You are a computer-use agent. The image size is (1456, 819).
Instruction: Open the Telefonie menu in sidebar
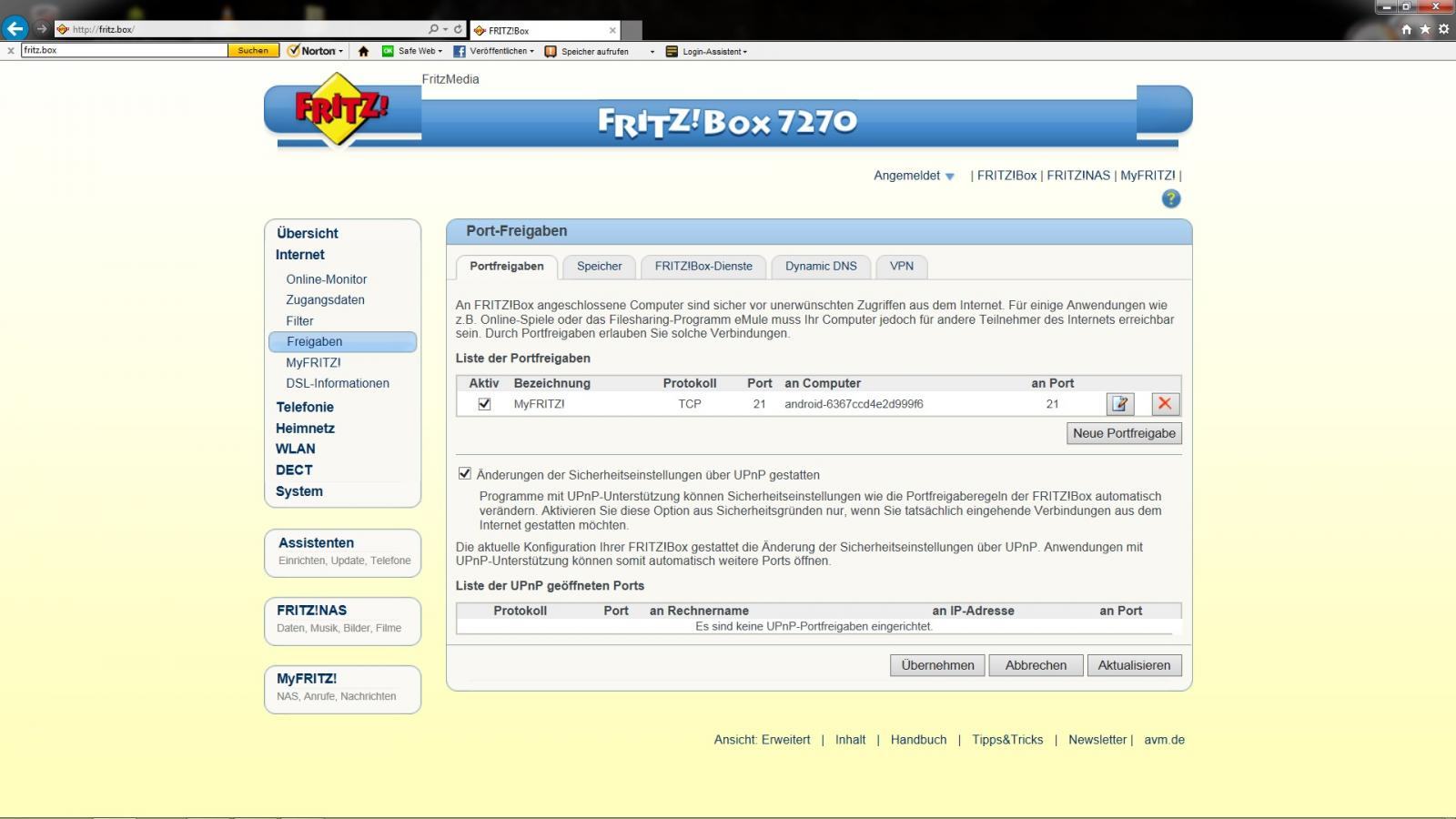click(305, 408)
